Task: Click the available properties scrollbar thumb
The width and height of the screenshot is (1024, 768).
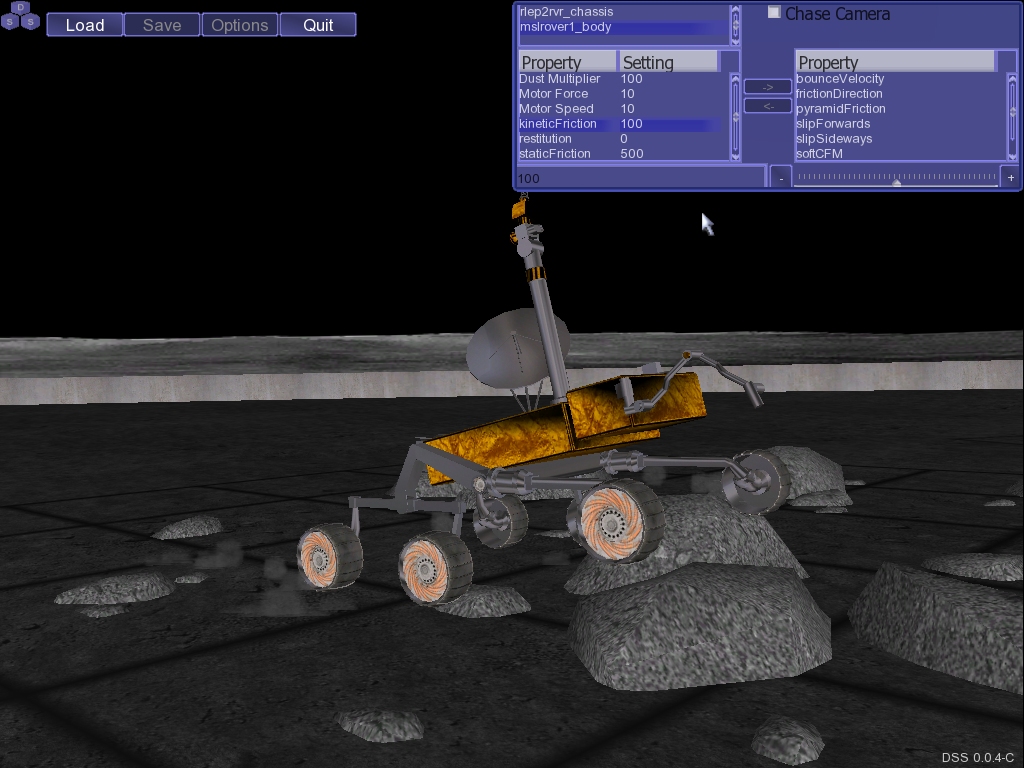Action: point(1012,112)
